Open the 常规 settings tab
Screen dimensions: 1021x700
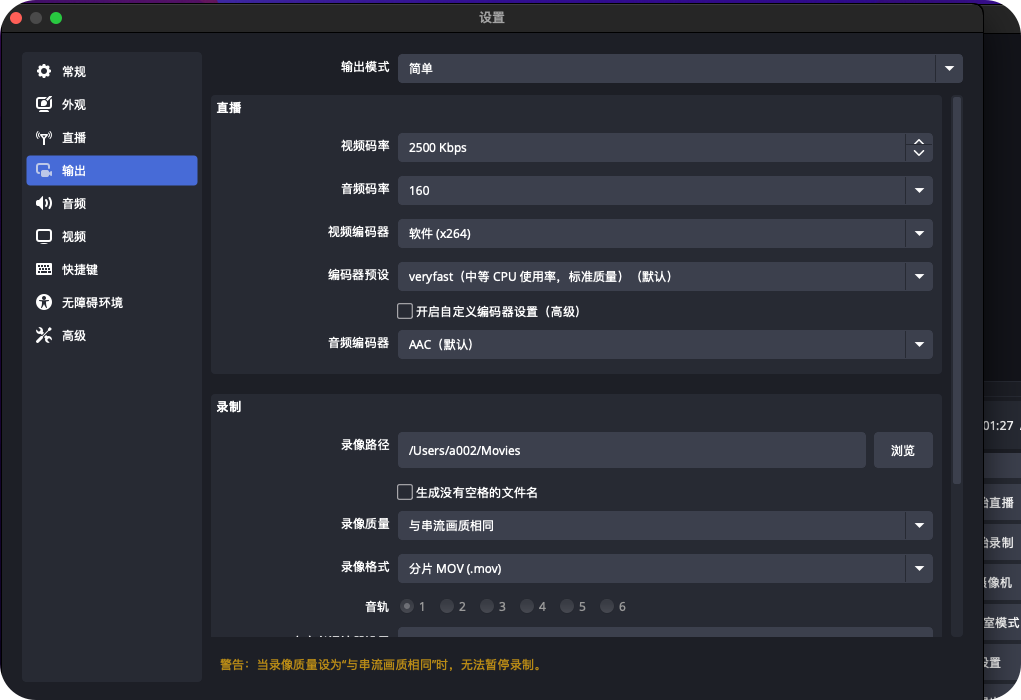tap(112, 72)
